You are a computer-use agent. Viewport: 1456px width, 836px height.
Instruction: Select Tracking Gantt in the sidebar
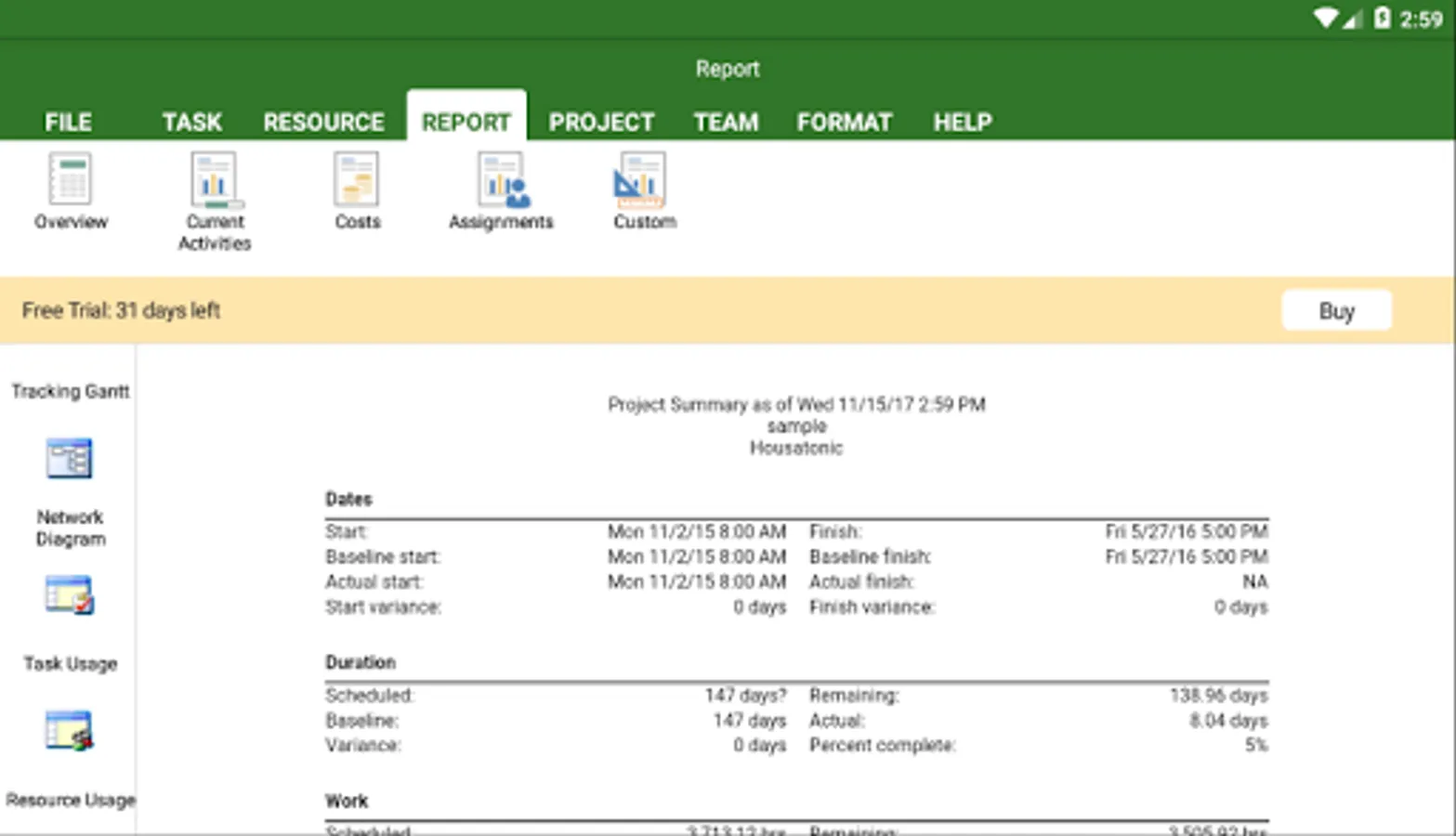point(71,391)
